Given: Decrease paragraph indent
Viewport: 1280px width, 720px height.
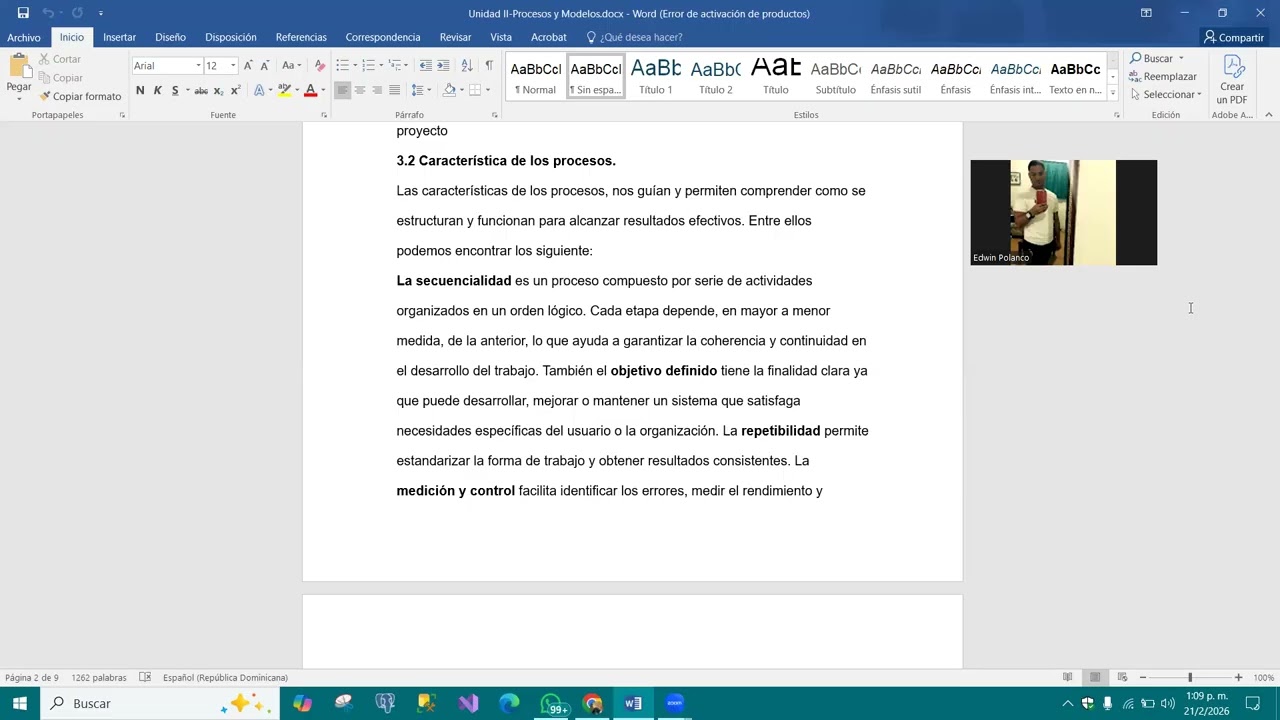Looking at the screenshot, I should [426, 65].
